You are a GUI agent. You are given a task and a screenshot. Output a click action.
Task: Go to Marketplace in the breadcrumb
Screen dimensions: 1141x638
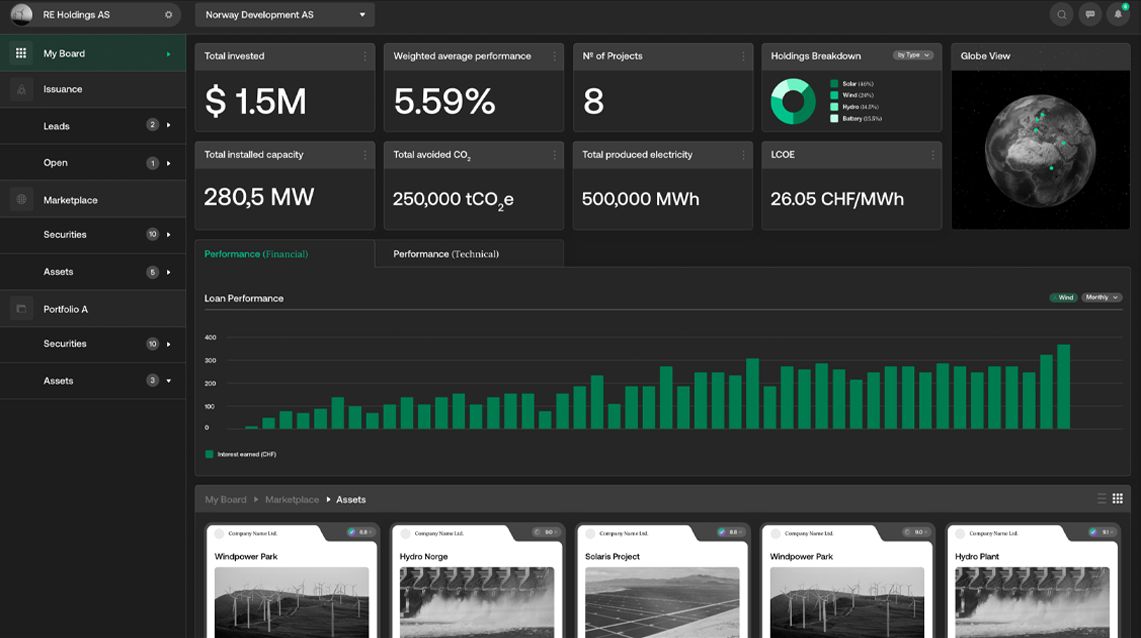[x=292, y=499]
